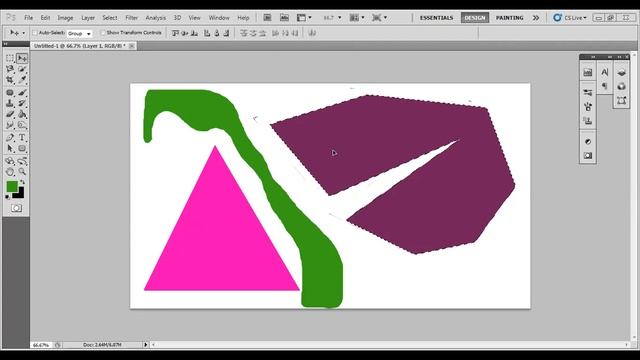
Task: Open the Character panel icon
Action: coord(604,72)
